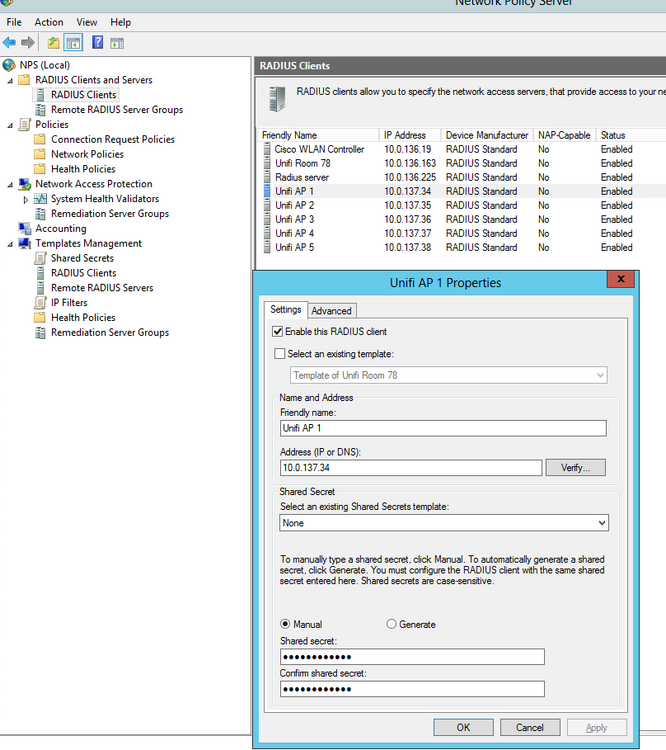Open the View menu
Viewport: 666px width, 750px height.
[87, 22]
